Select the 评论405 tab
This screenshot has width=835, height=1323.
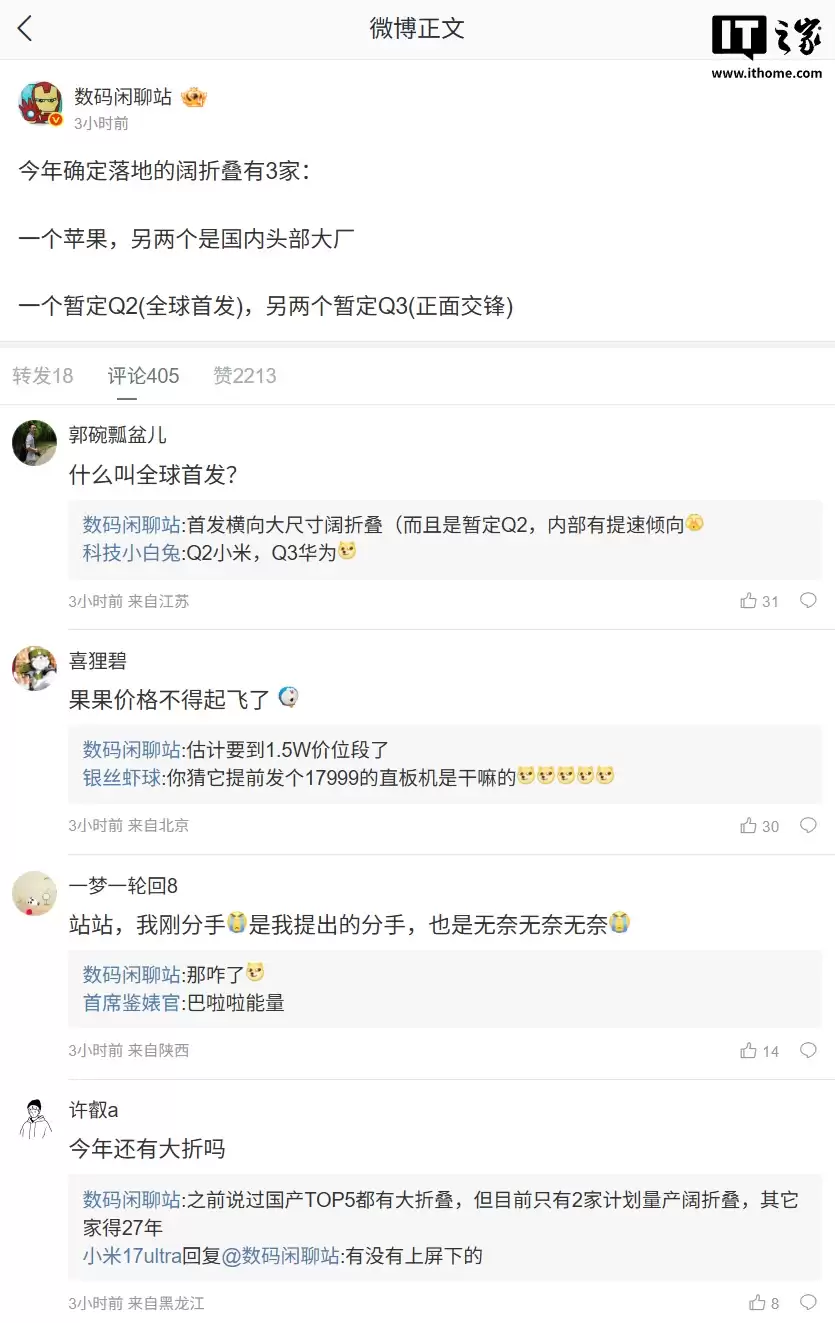pyautogui.click(x=144, y=376)
